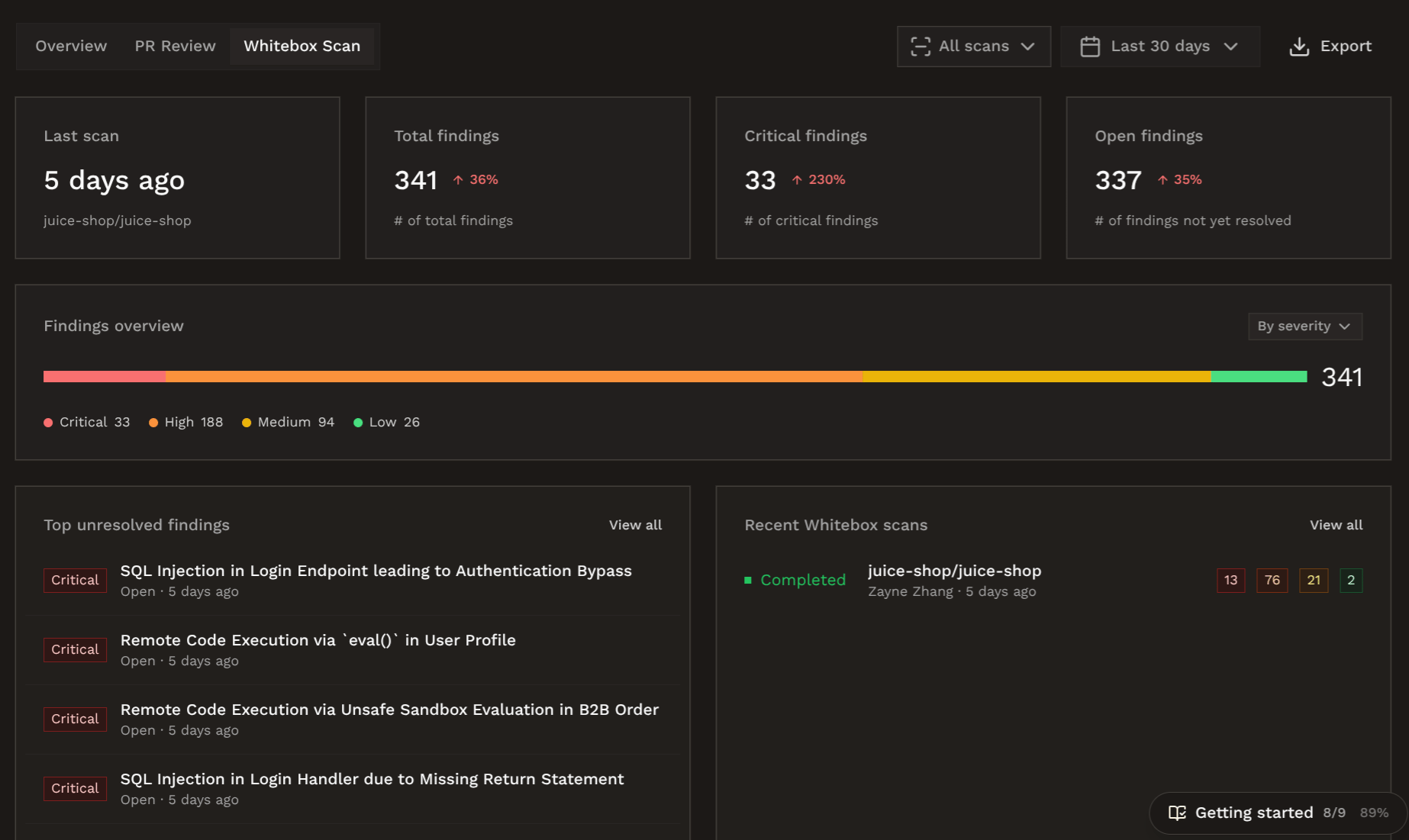Click the Medium 94 legend entry
1409x840 pixels.
[x=288, y=422]
